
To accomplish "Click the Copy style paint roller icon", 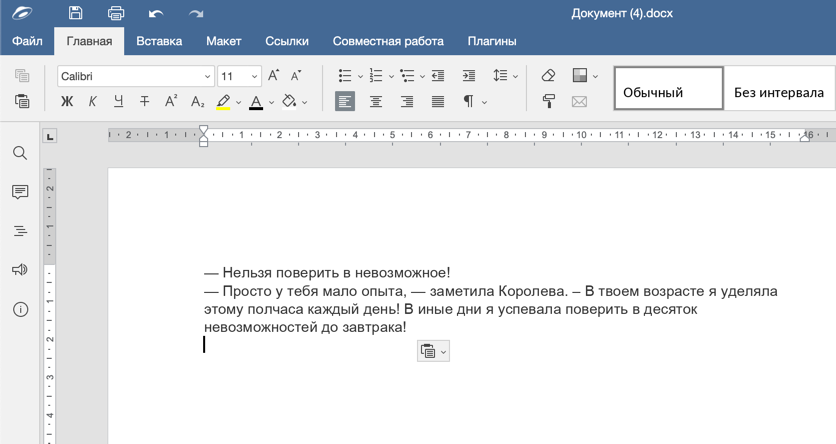I will (x=548, y=101).
